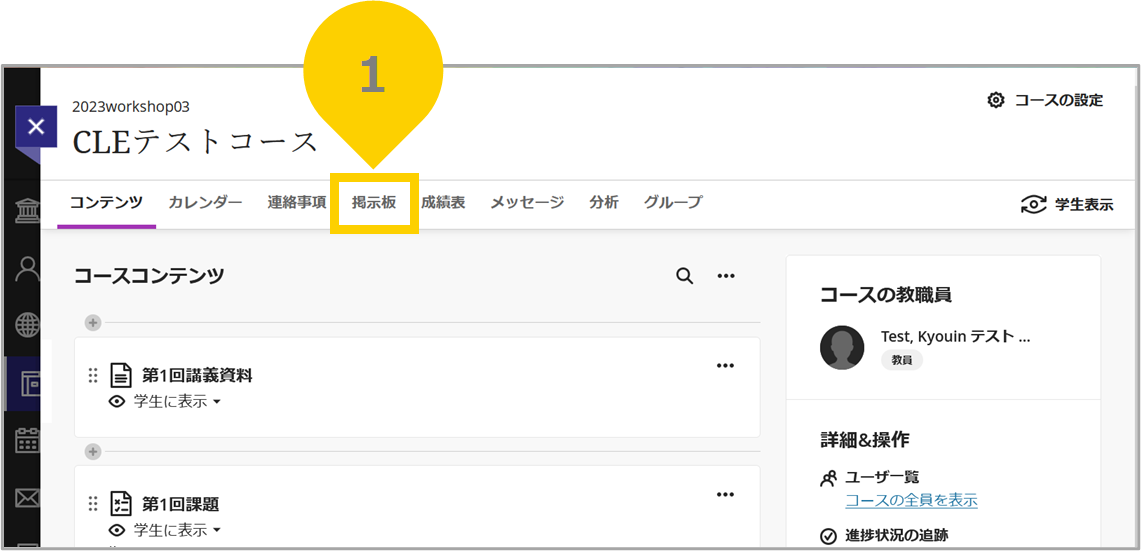Open the profile icon in sidebar
The height and width of the screenshot is (551, 1141).
point(28,269)
